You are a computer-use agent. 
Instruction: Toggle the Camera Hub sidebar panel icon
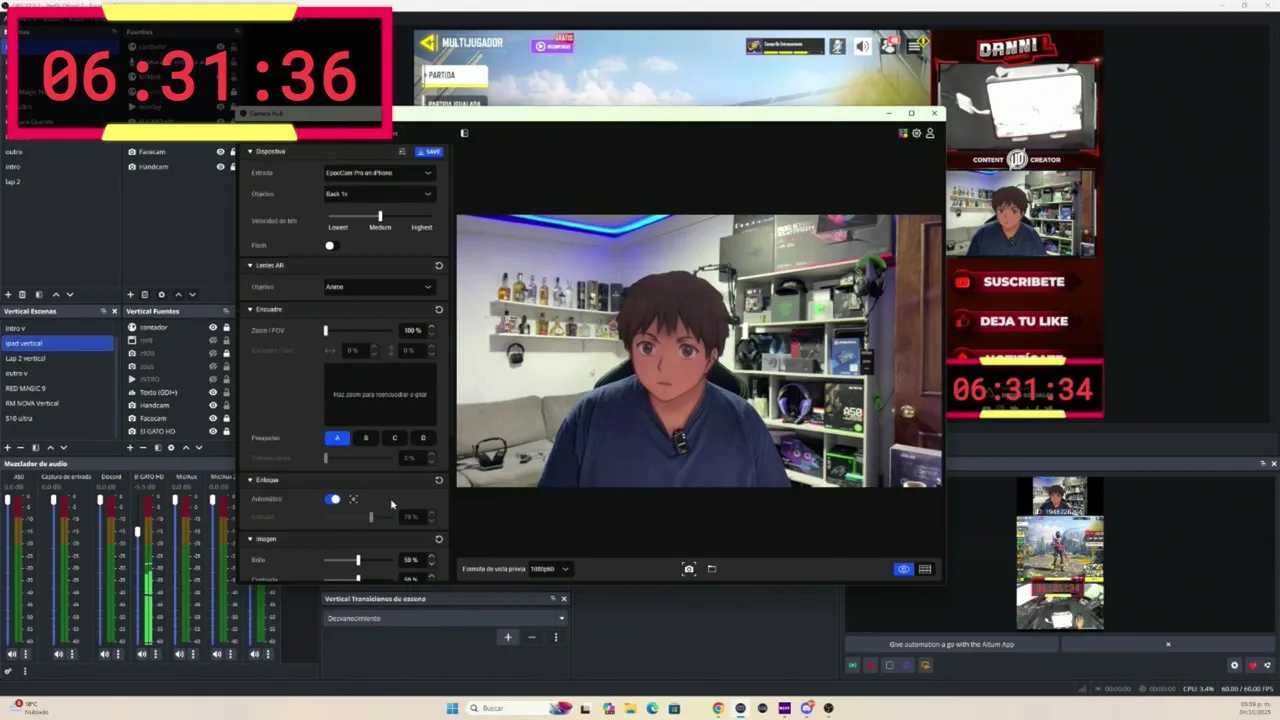pos(464,133)
